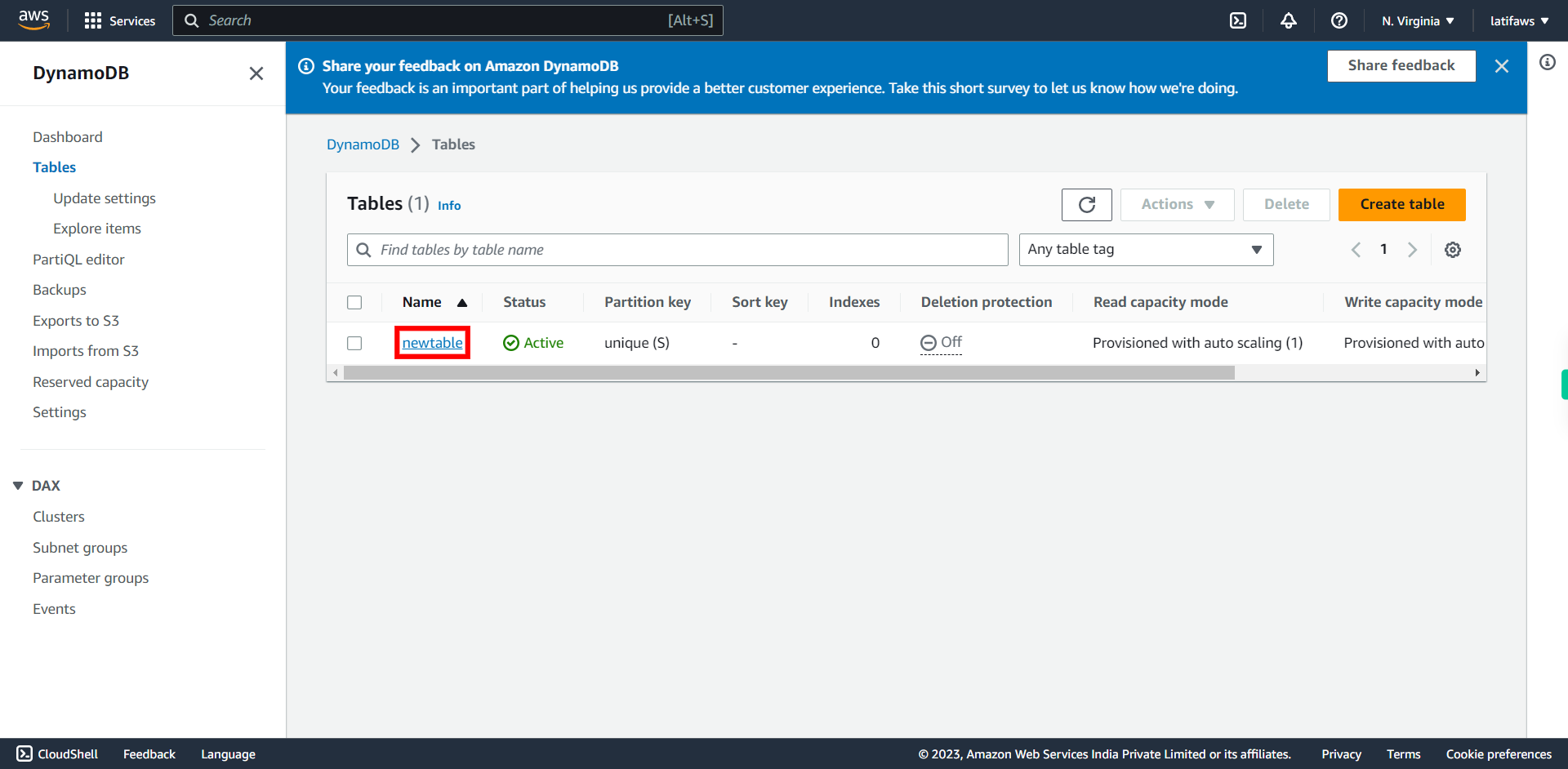Click the unique (S) partition key cell
The height and width of the screenshot is (769, 1568).
coord(637,343)
